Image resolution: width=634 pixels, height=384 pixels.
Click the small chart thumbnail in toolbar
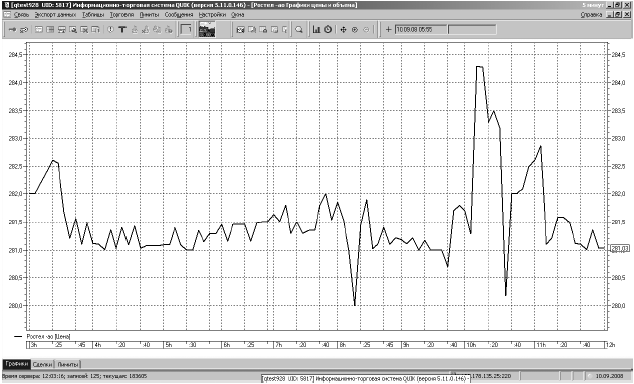tap(207, 30)
